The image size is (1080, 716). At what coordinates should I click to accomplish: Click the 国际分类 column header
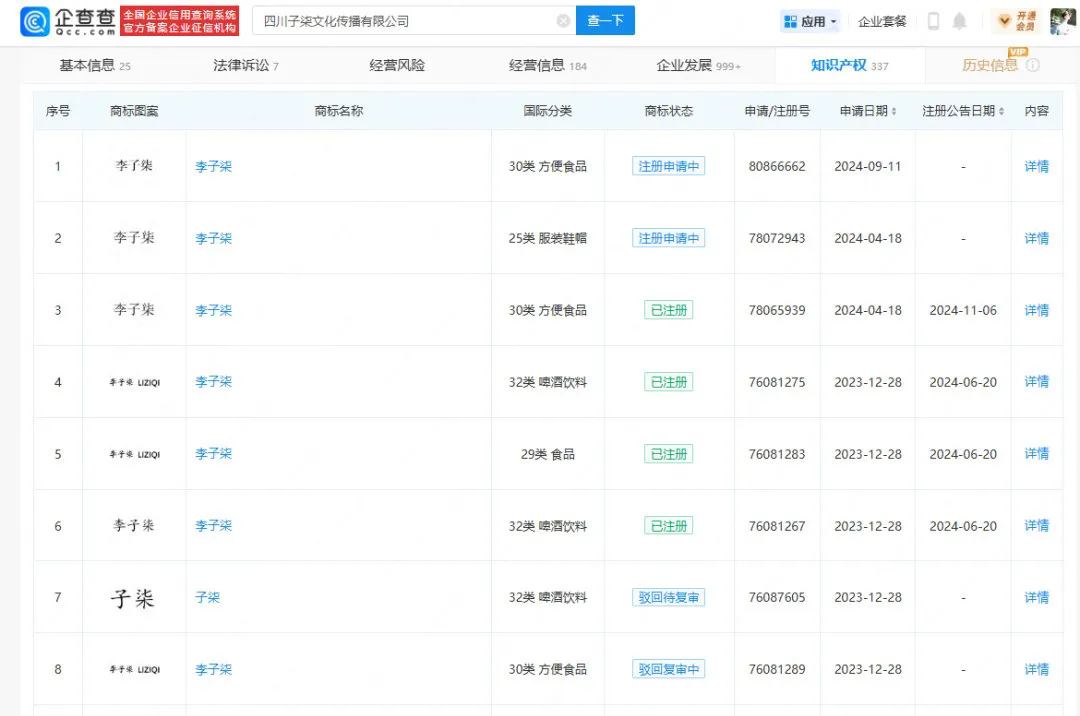[548, 111]
